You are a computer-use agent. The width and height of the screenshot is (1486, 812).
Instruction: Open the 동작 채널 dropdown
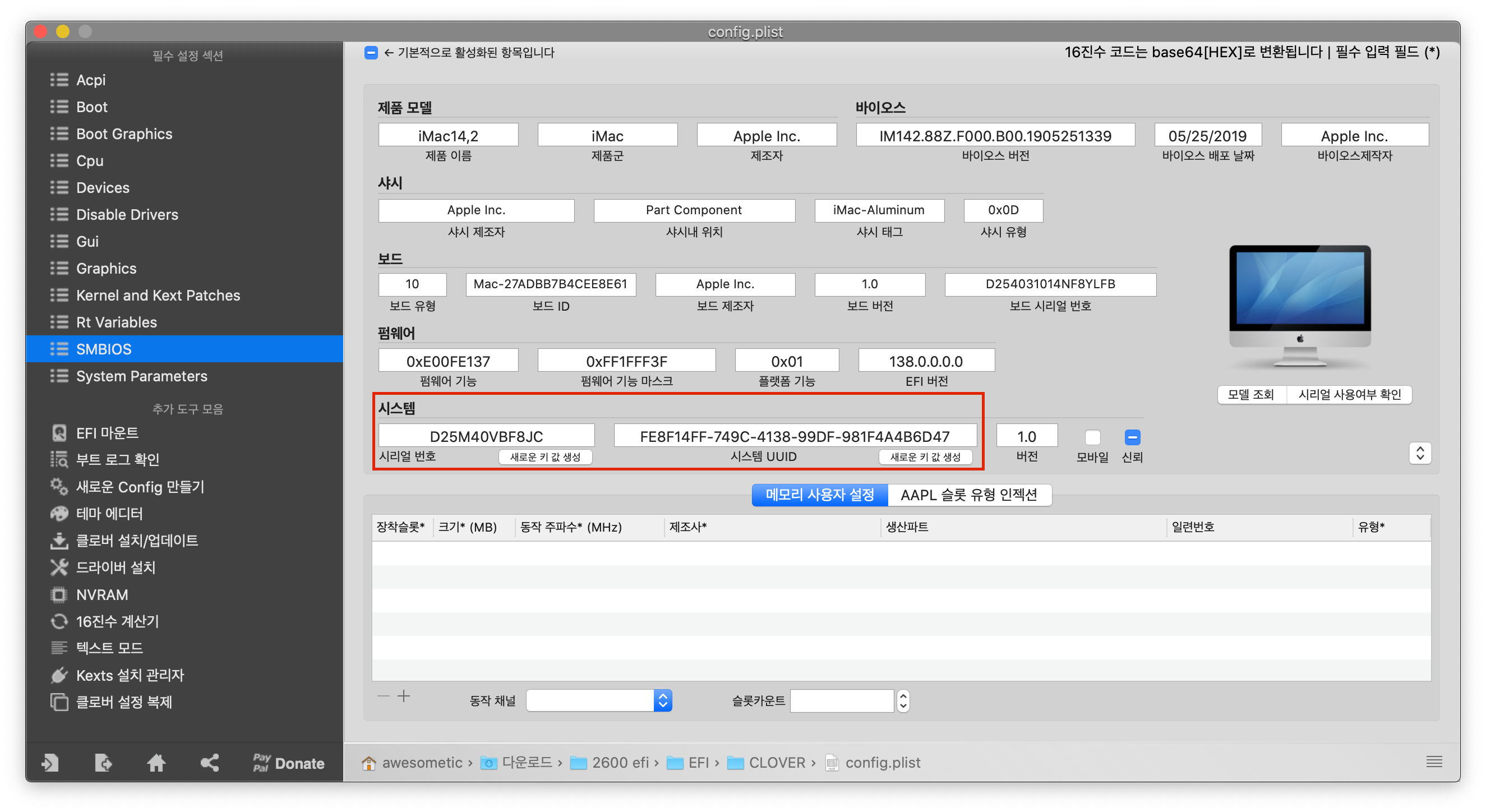(x=663, y=701)
